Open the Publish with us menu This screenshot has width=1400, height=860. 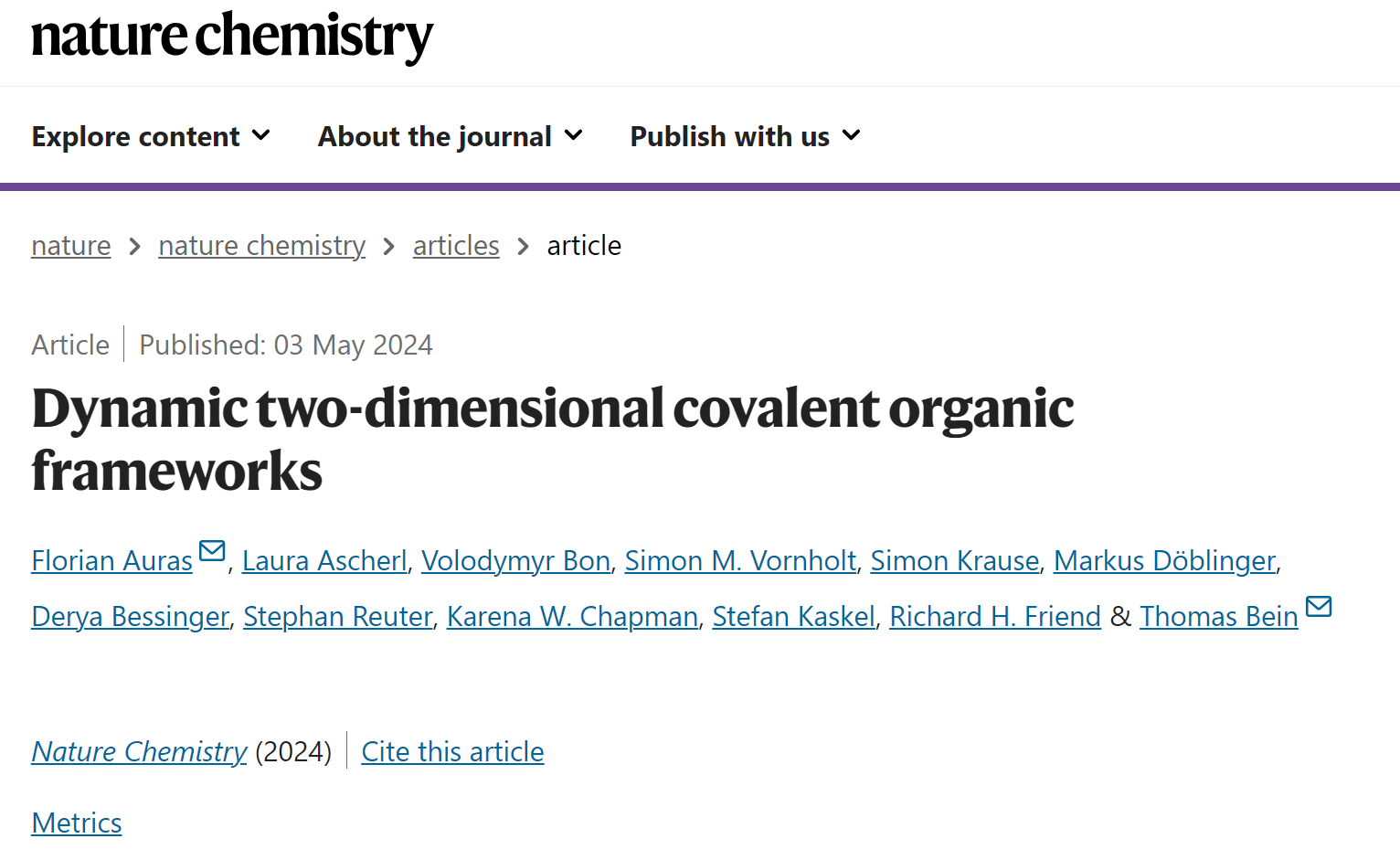pos(746,136)
